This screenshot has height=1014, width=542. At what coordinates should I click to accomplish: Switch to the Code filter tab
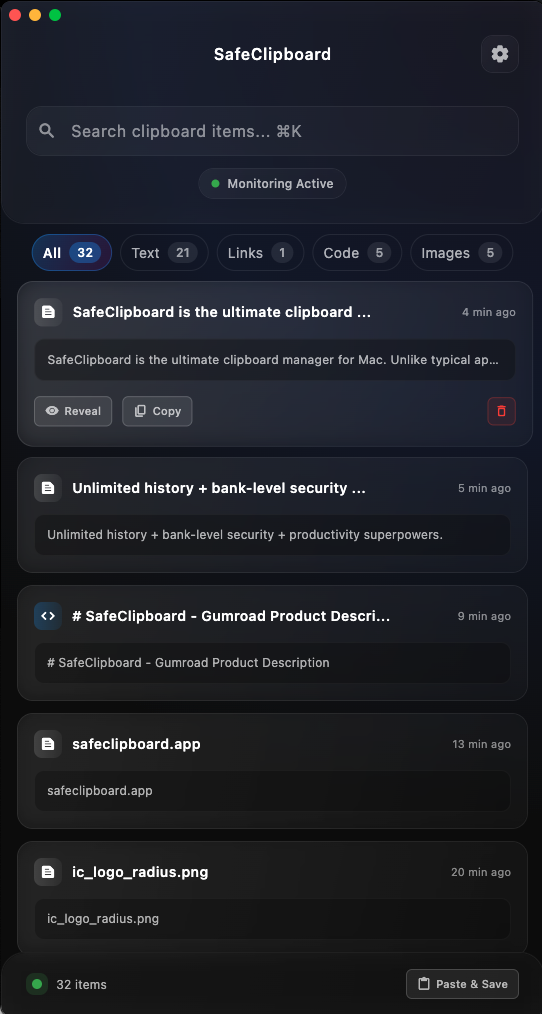(x=357, y=253)
